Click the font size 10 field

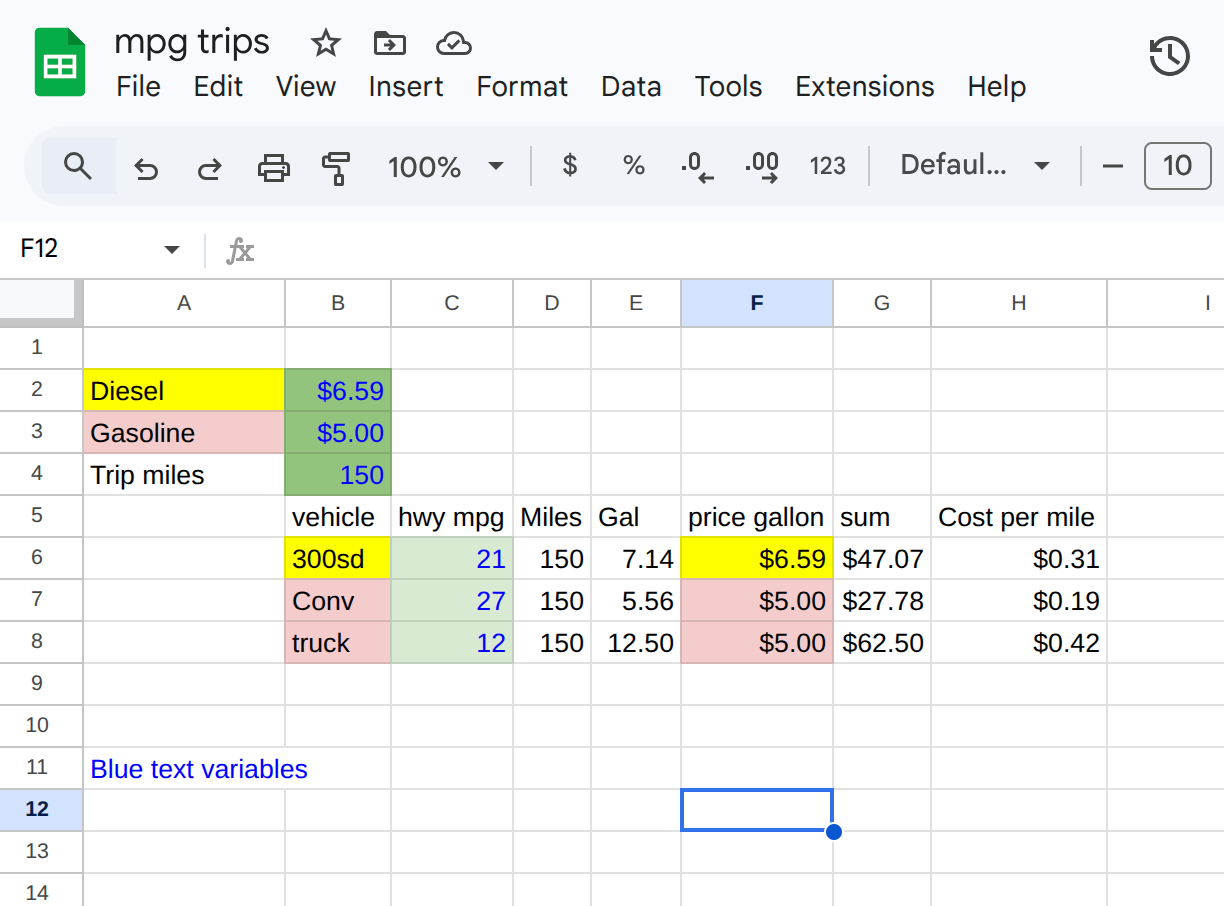point(1178,166)
